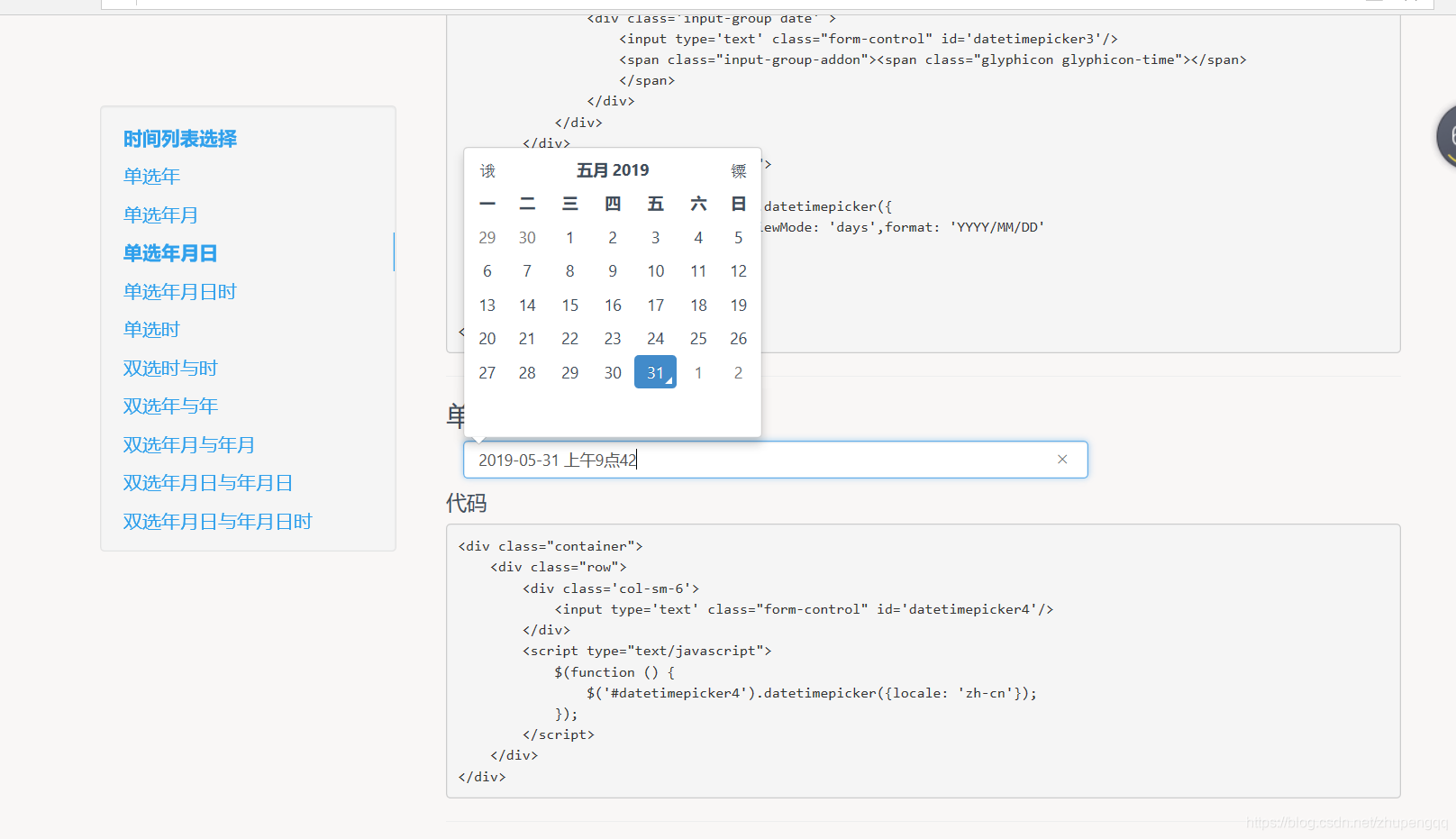Open 双选年月日与年月日时 sidebar link
This screenshot has width=1456, height=839.
pyautogui.click(x=218, y=522)
